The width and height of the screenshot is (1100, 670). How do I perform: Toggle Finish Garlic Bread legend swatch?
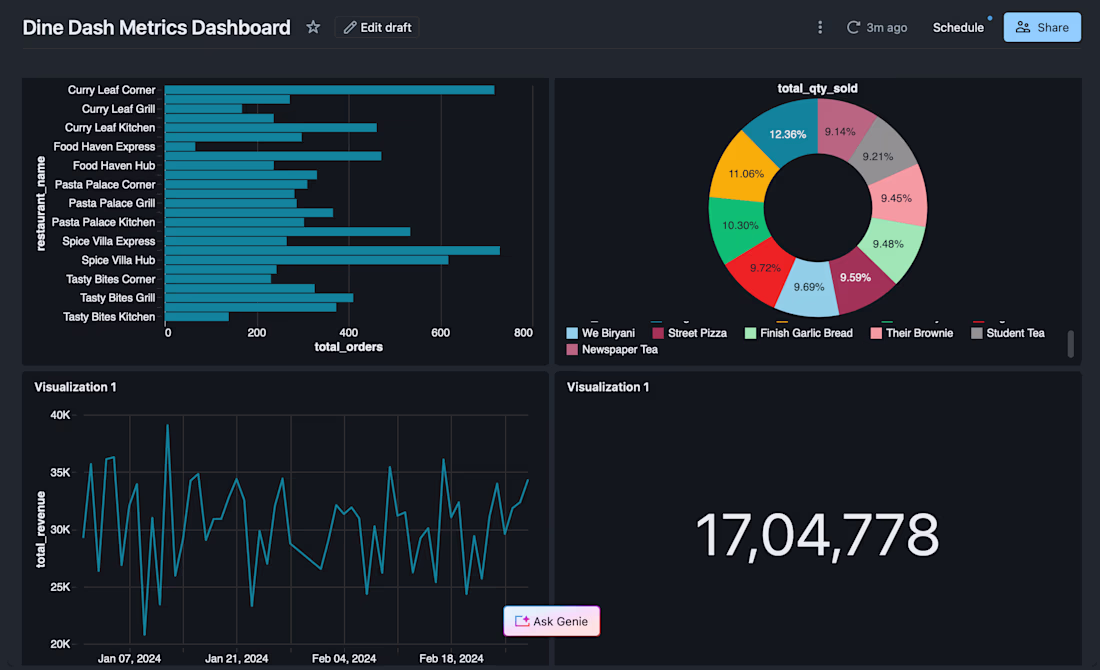pos(751,333)
